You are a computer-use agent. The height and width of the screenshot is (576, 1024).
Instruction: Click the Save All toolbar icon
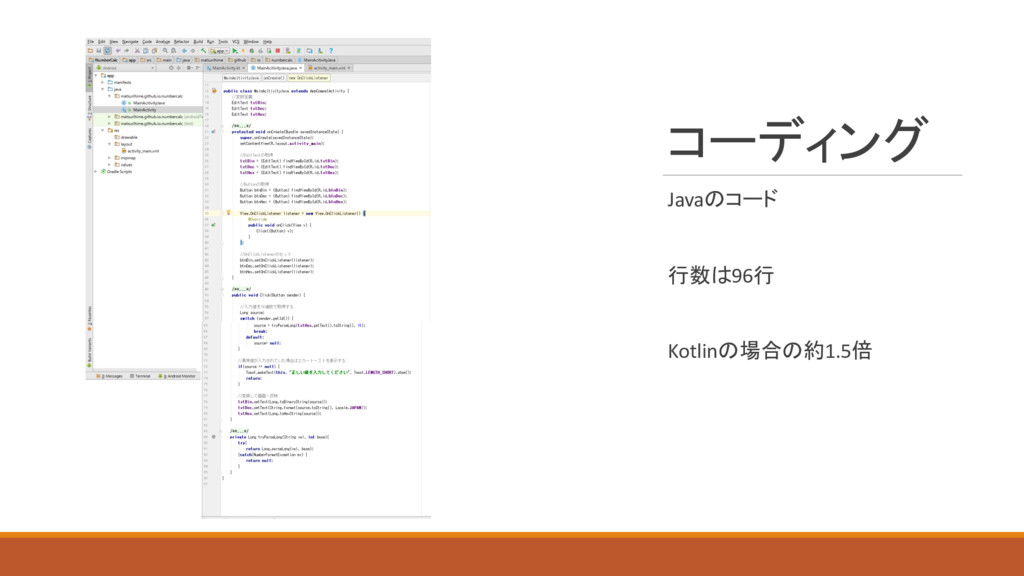[x=99, y=51]
